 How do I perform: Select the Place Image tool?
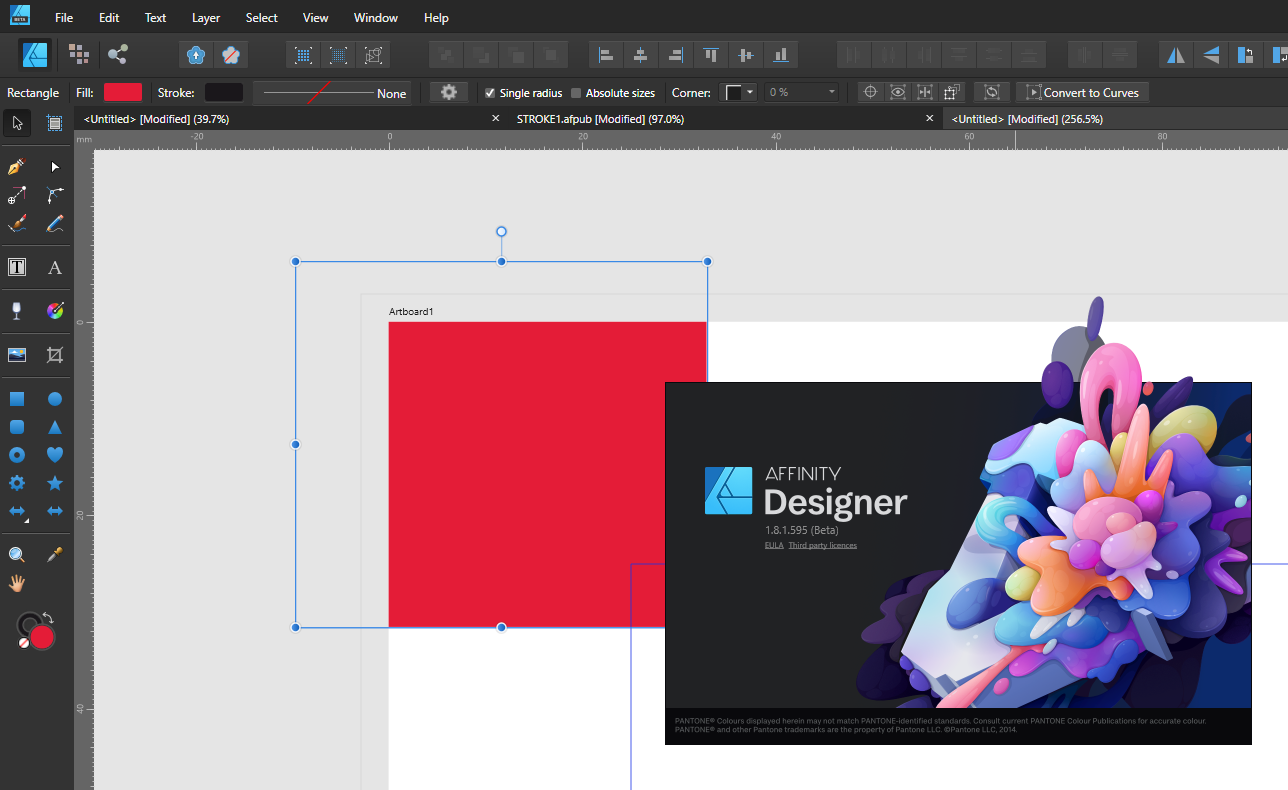(17, 355)
